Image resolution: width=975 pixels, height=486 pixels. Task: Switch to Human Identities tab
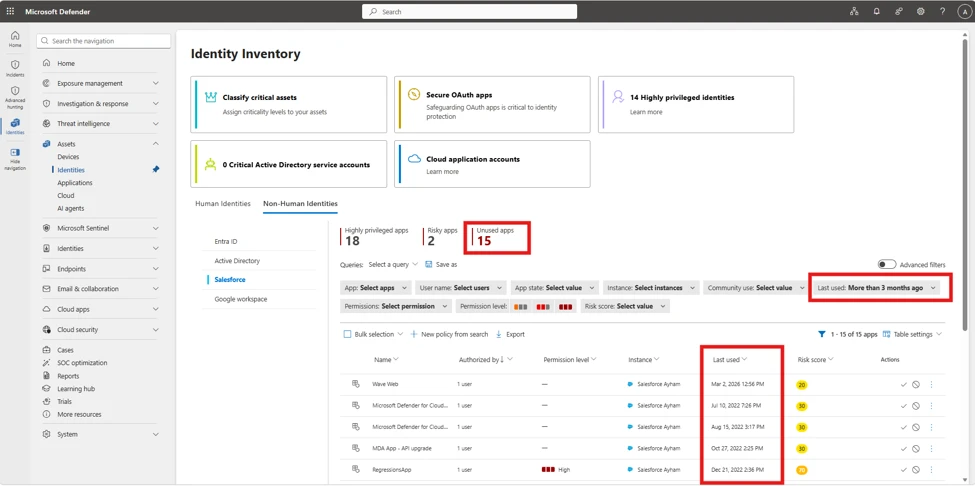pyautogui.click(x=223, y=203)
